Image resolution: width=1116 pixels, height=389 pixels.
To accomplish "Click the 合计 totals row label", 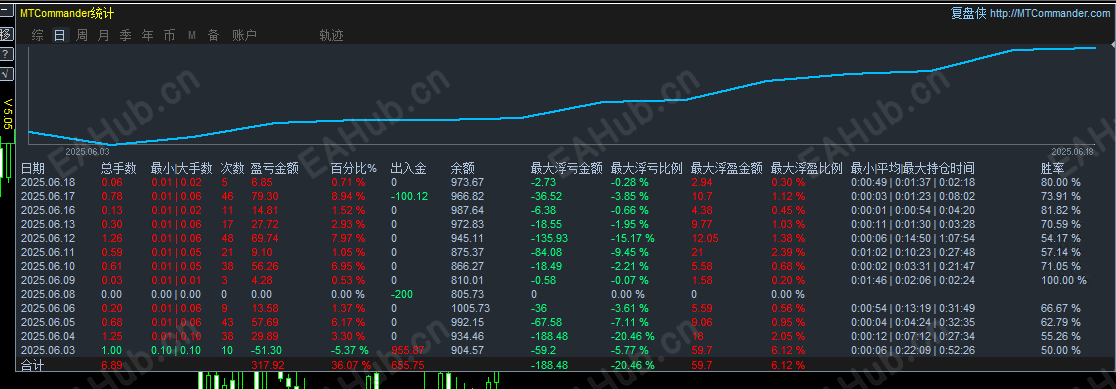I will click(33, 366).
